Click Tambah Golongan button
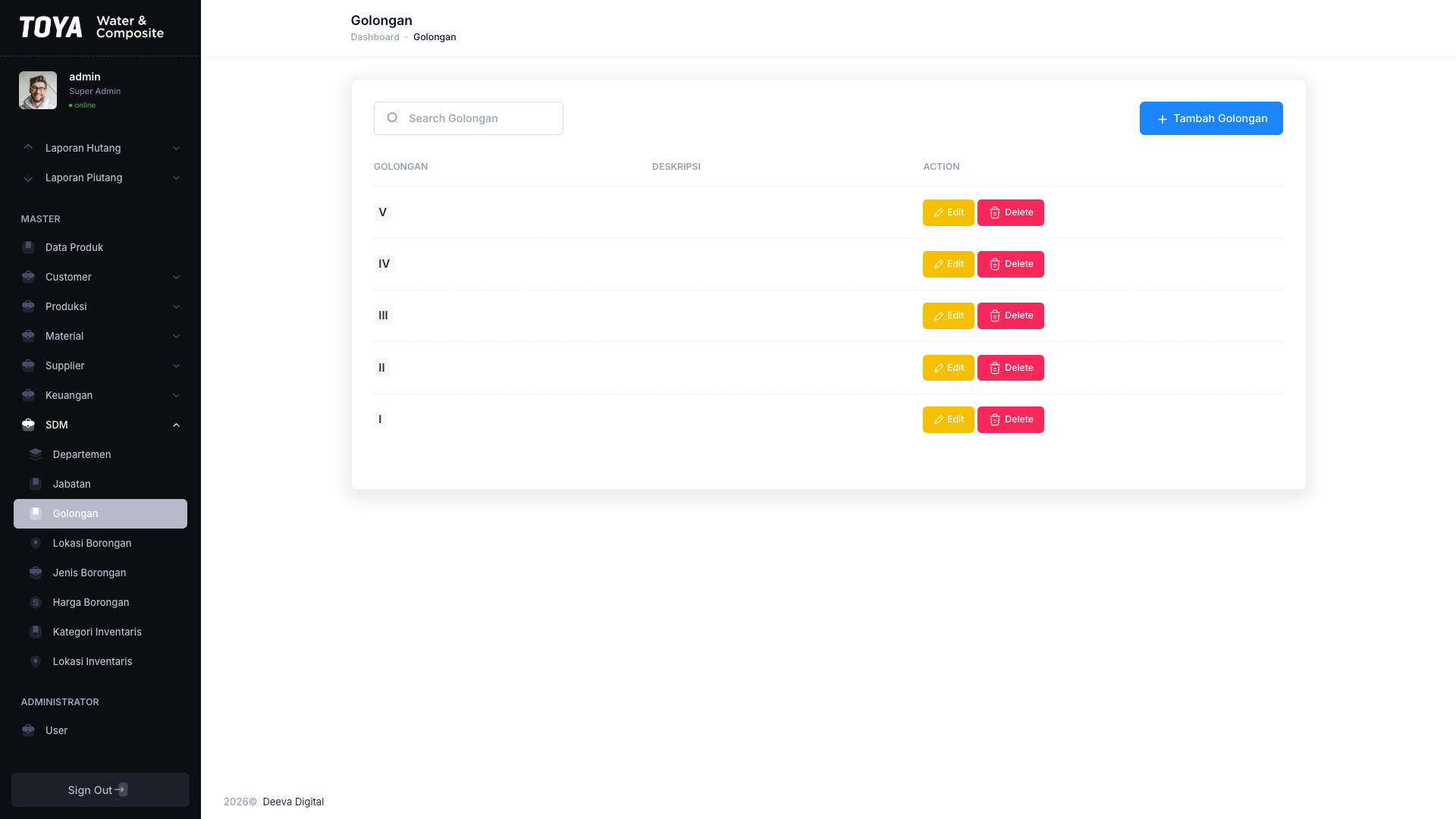This screenshot has height=819, width=1456. pyautogui.click(x=1211, y=118)
